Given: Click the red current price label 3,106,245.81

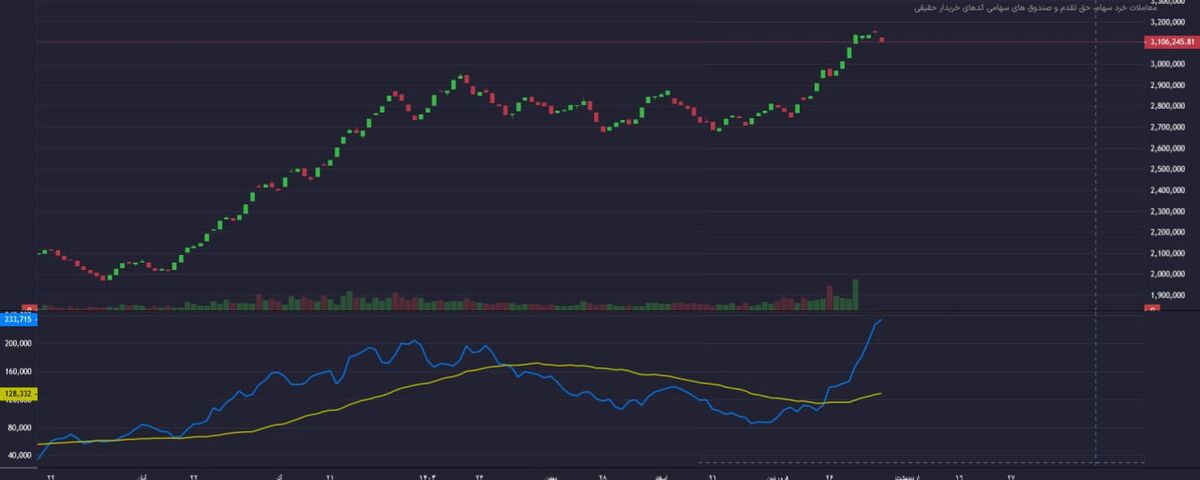Looking at the screenshot, I should (1172, 42).
